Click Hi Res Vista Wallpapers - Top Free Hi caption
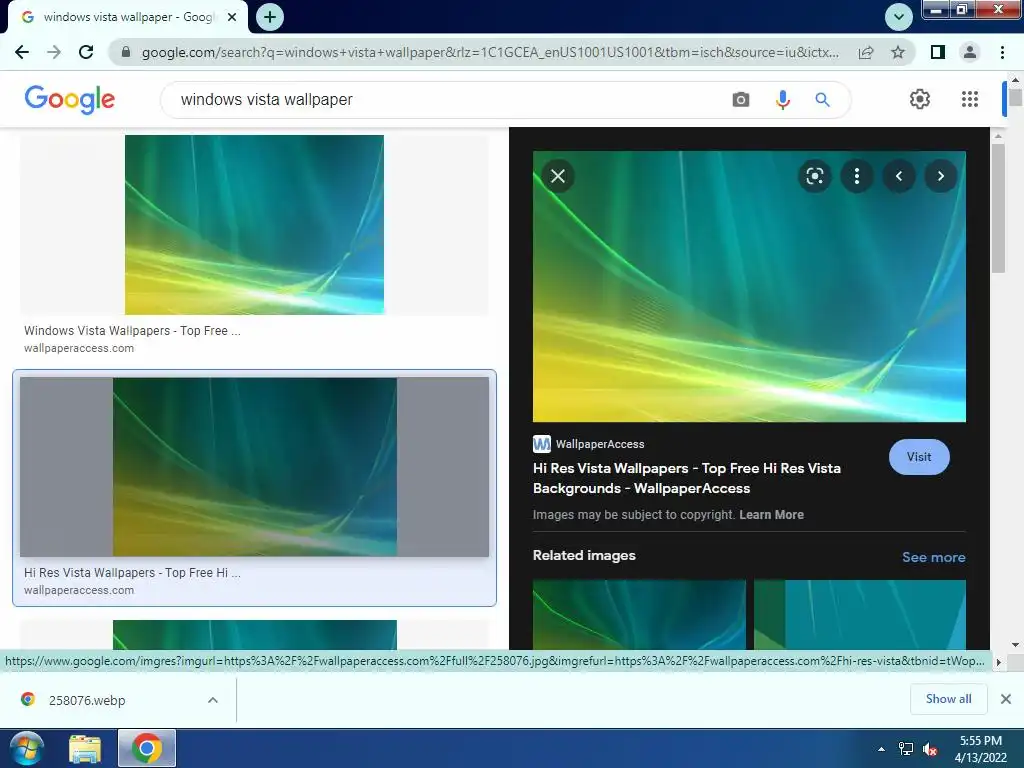Image resolution: width=1024 pixels, height=768 pixels. 133,573
